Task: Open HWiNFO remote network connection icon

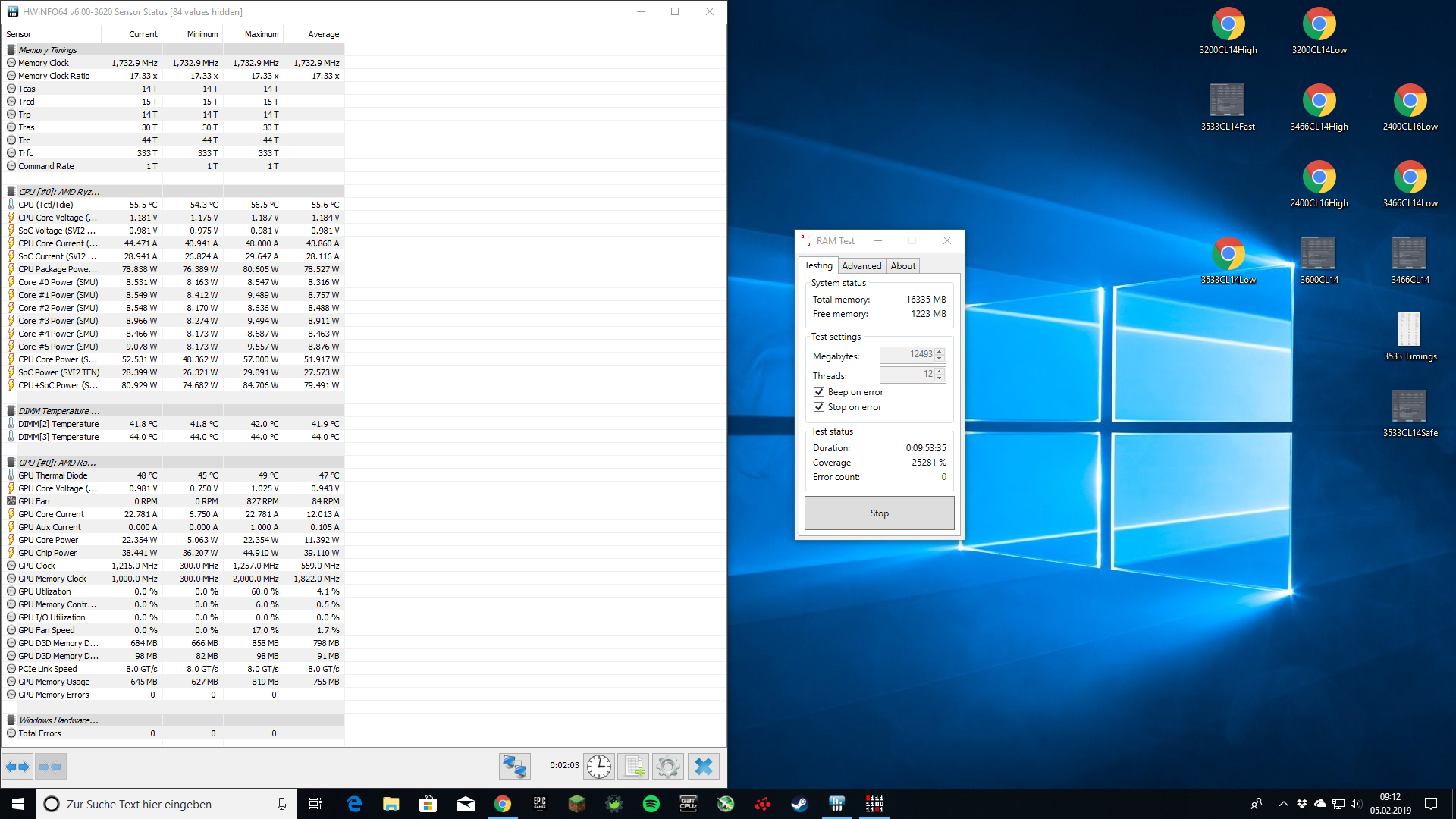Action: [514, 767]
